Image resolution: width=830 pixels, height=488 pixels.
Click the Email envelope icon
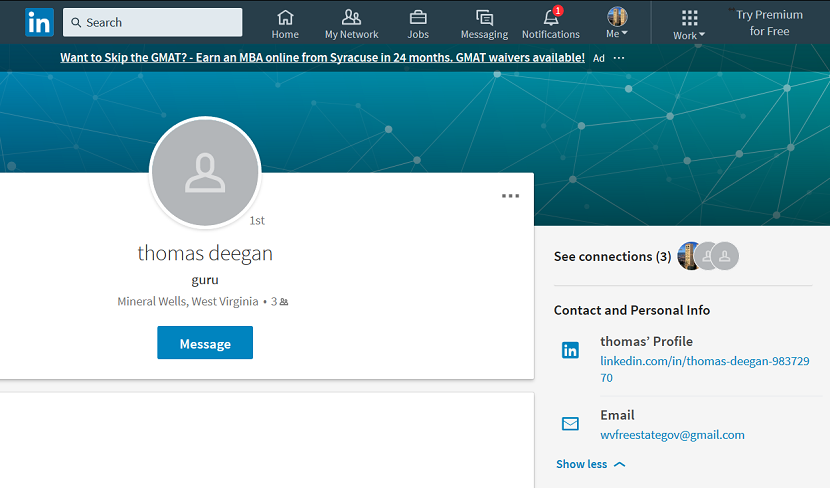coord(570,423)
